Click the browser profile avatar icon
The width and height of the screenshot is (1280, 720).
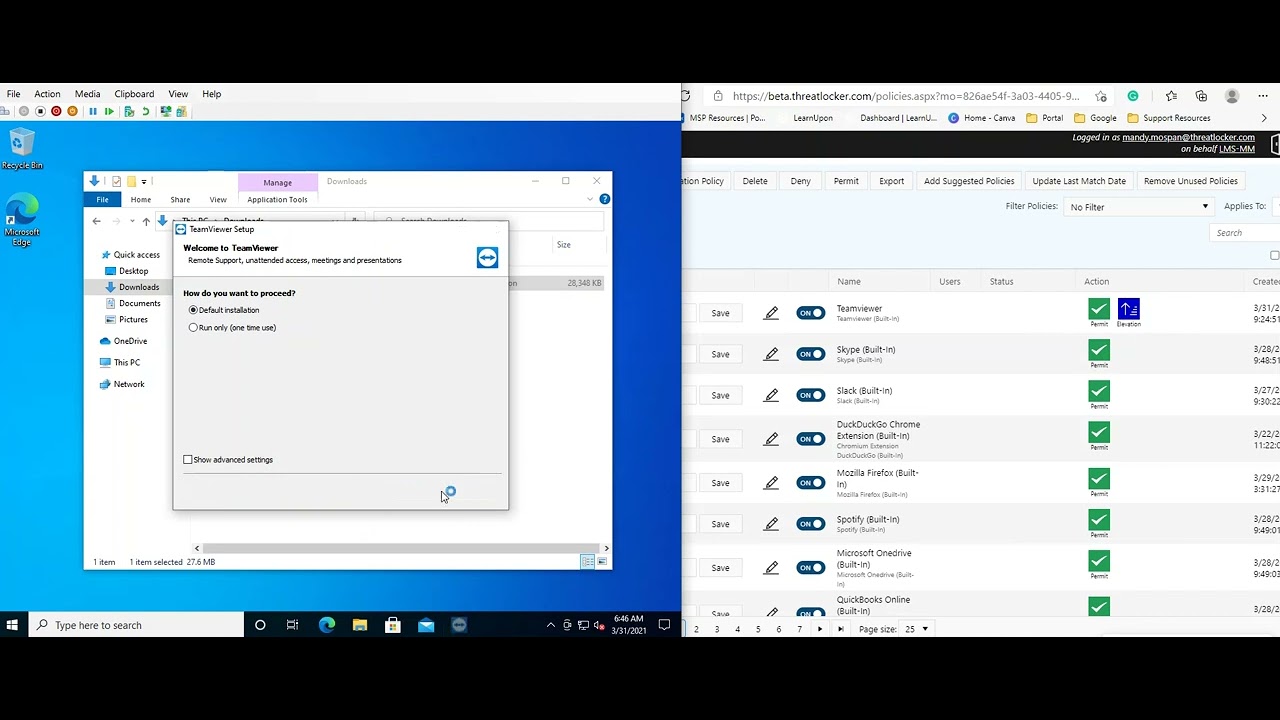tap(1232, 96)
